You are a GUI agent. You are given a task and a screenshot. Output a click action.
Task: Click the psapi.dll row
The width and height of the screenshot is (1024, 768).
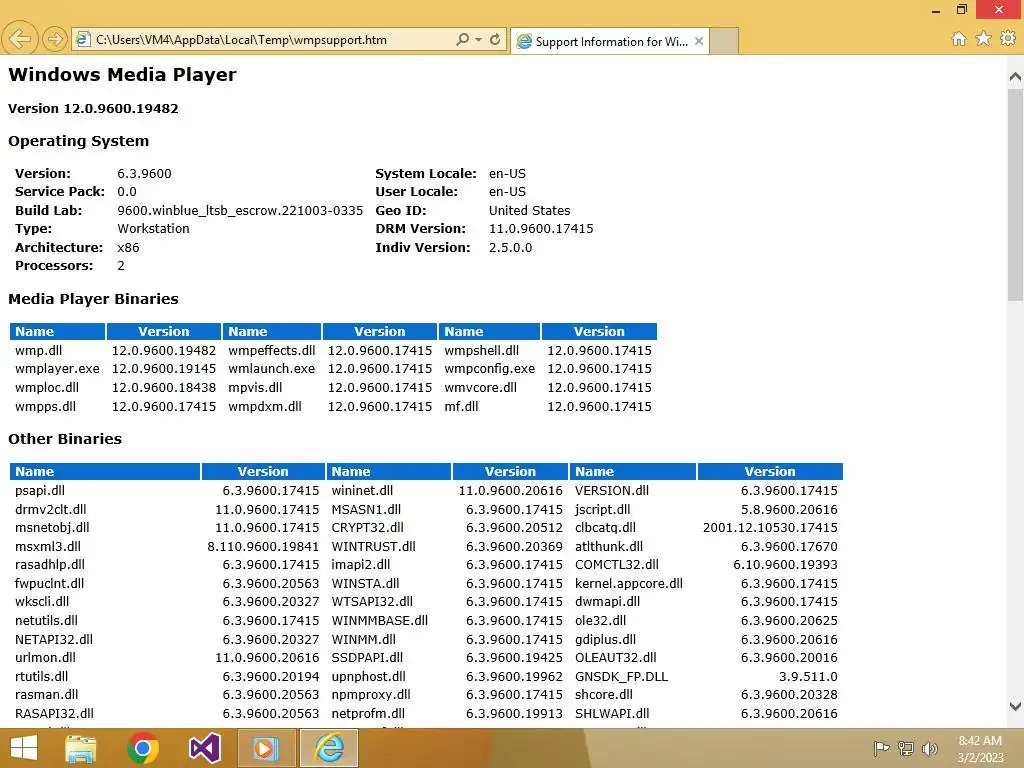(x=40, y=490)
